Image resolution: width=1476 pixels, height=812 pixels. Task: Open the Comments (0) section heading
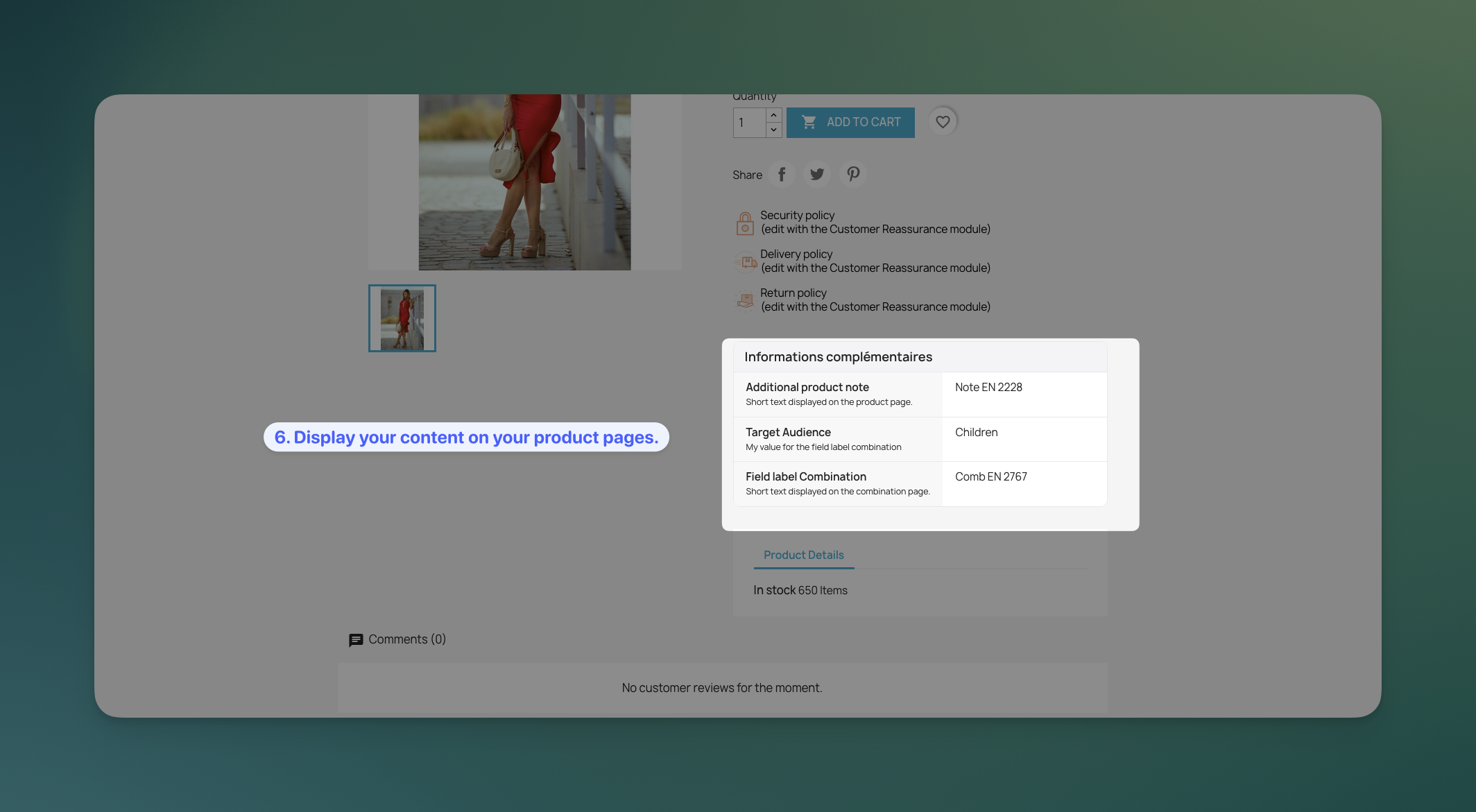click(407, 639)
